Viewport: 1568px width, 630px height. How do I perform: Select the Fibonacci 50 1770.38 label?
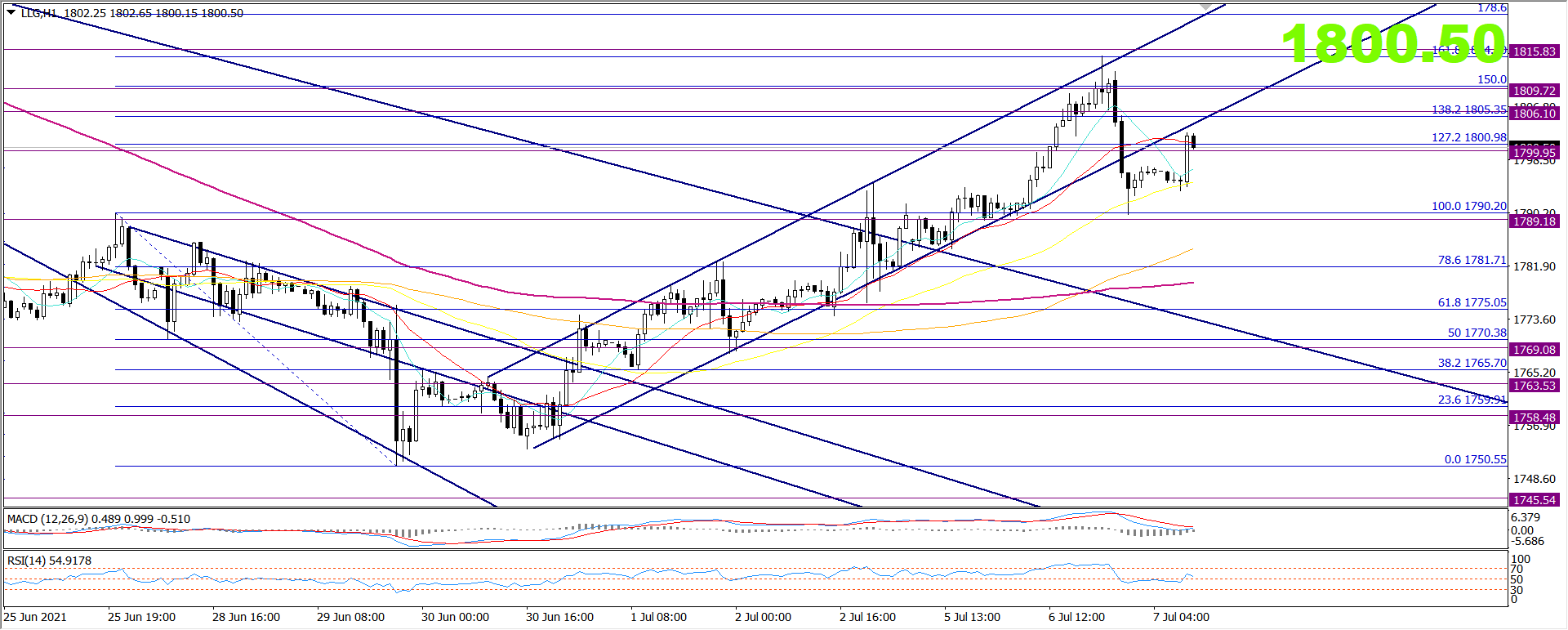tap(1477, 333)
